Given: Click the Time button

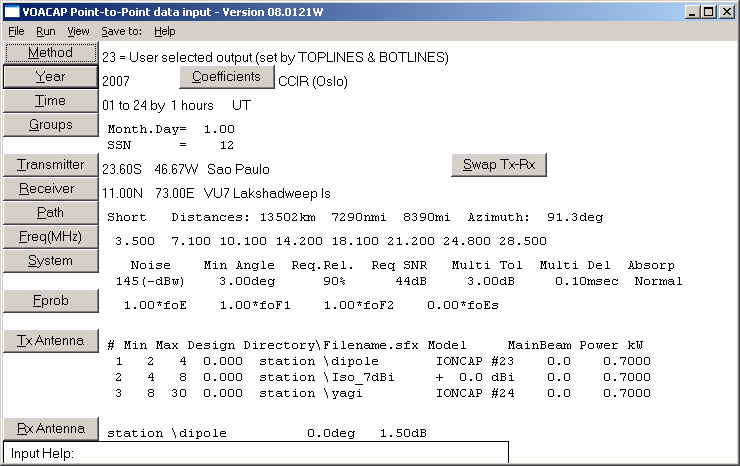Looking at the screenshot, I should pyautogui.click(x=50, y=101).
